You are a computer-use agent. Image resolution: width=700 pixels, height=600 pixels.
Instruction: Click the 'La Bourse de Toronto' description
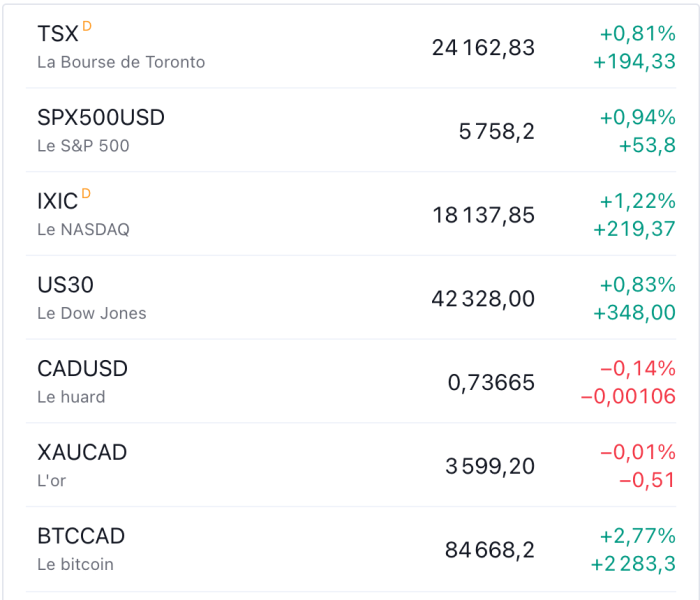(x=121, y=62)
